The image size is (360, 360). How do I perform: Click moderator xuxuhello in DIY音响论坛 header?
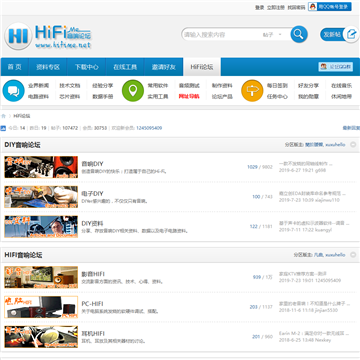coord(335,145)
